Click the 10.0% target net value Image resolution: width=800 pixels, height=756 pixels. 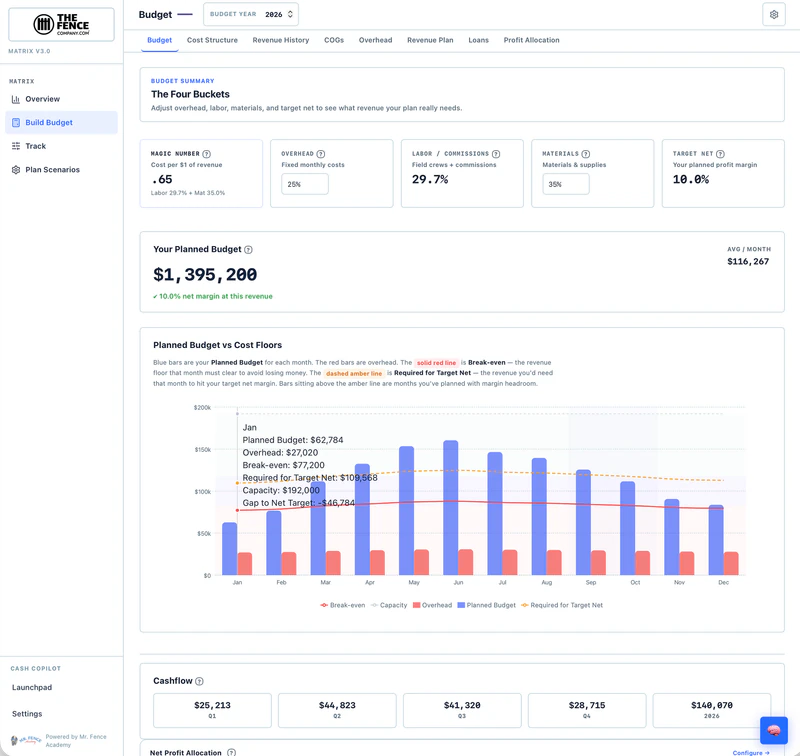691,180
